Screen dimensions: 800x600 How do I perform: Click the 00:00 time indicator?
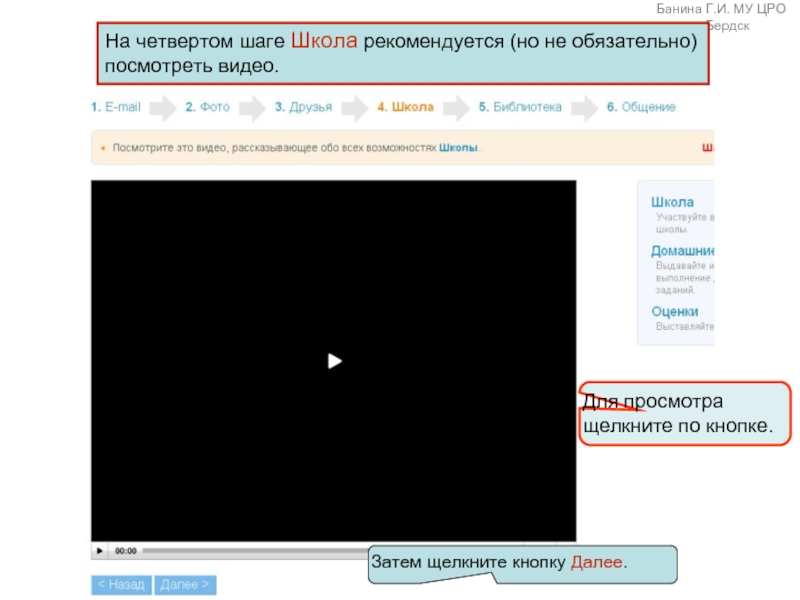(x=126, y=551)
